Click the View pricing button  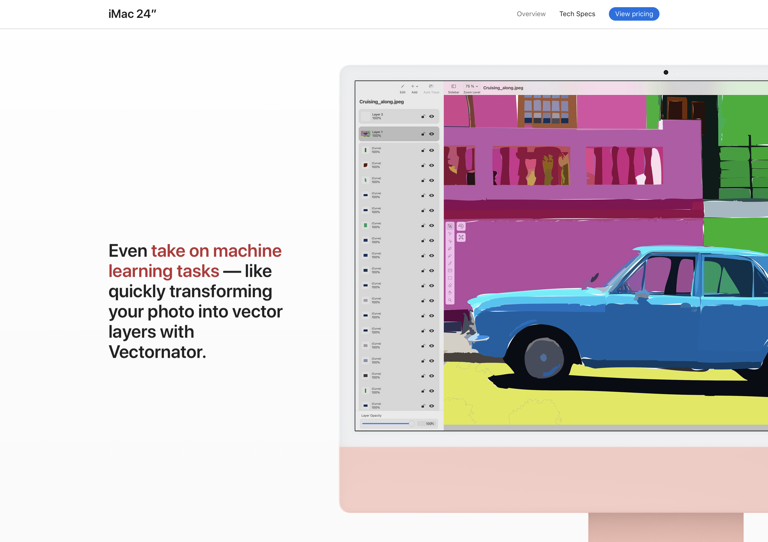click(x=634, y=14)
